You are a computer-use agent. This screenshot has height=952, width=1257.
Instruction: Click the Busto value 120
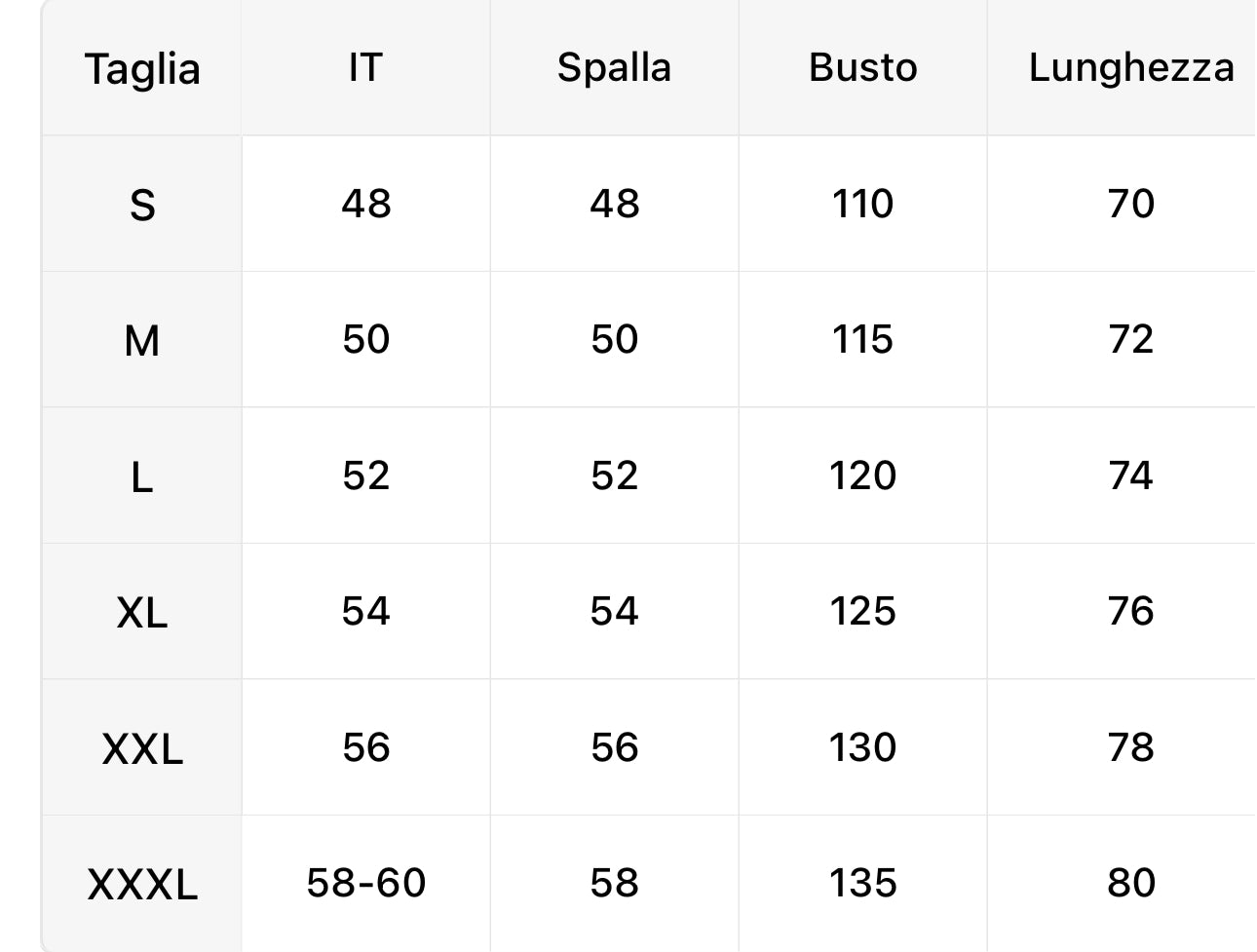coord(862,476)
